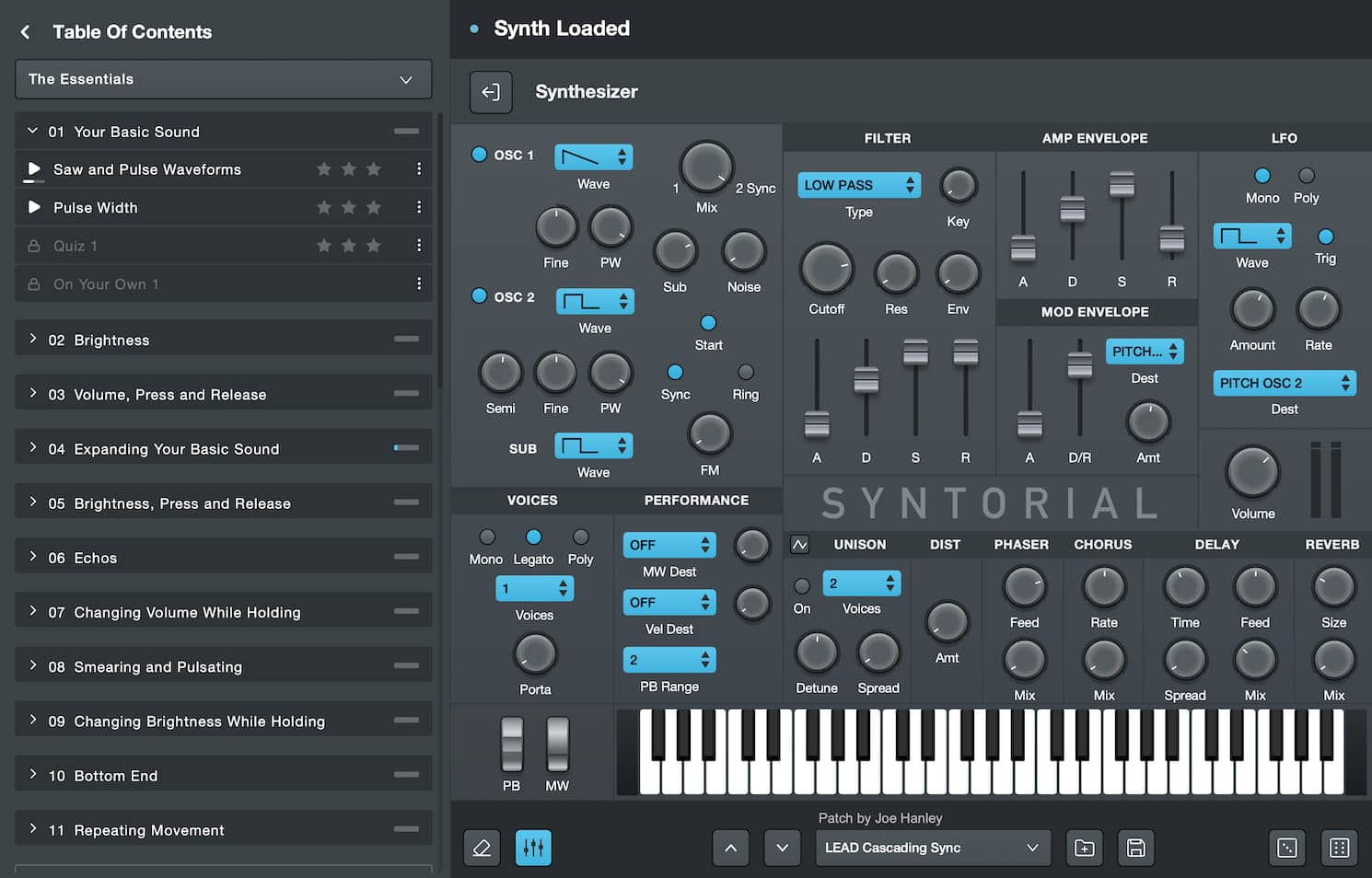Viewport: 1372px width, 878px height.
Task: Open the LOW PASS filter type dropdown
Action: coord(857,184)
